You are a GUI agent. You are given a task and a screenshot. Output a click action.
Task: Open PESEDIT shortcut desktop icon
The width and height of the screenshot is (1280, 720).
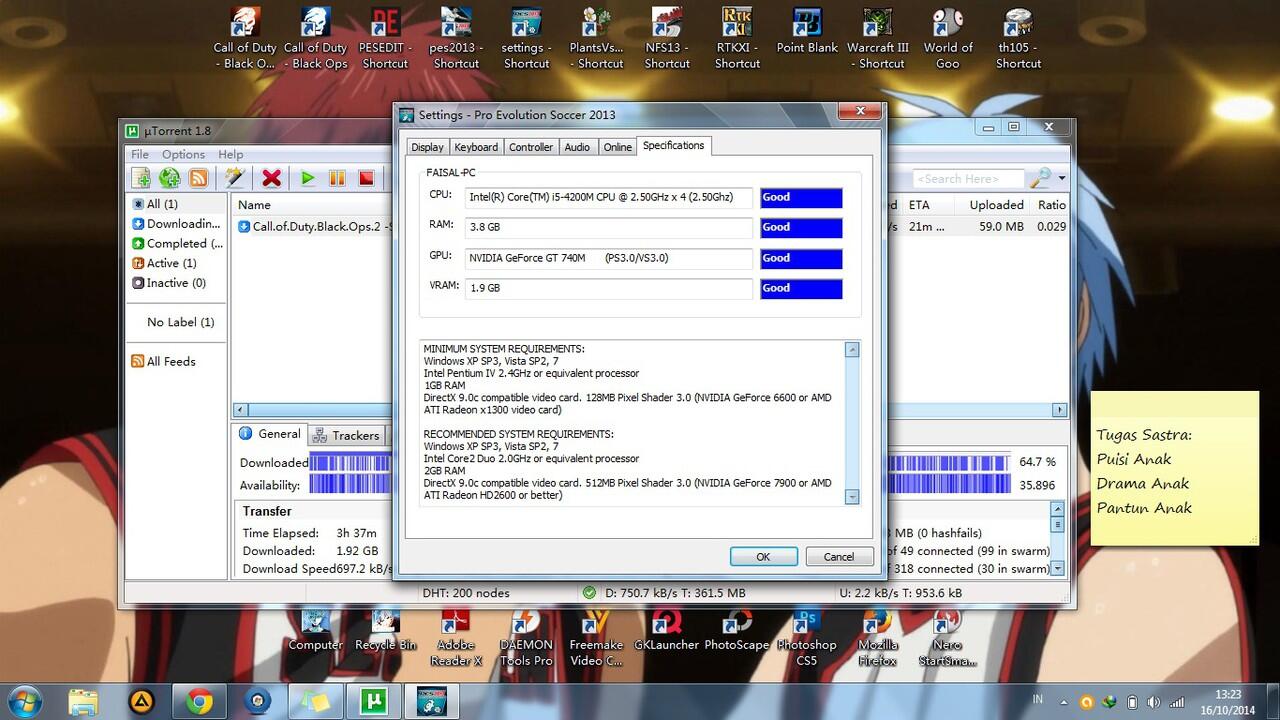coord(385,39)
